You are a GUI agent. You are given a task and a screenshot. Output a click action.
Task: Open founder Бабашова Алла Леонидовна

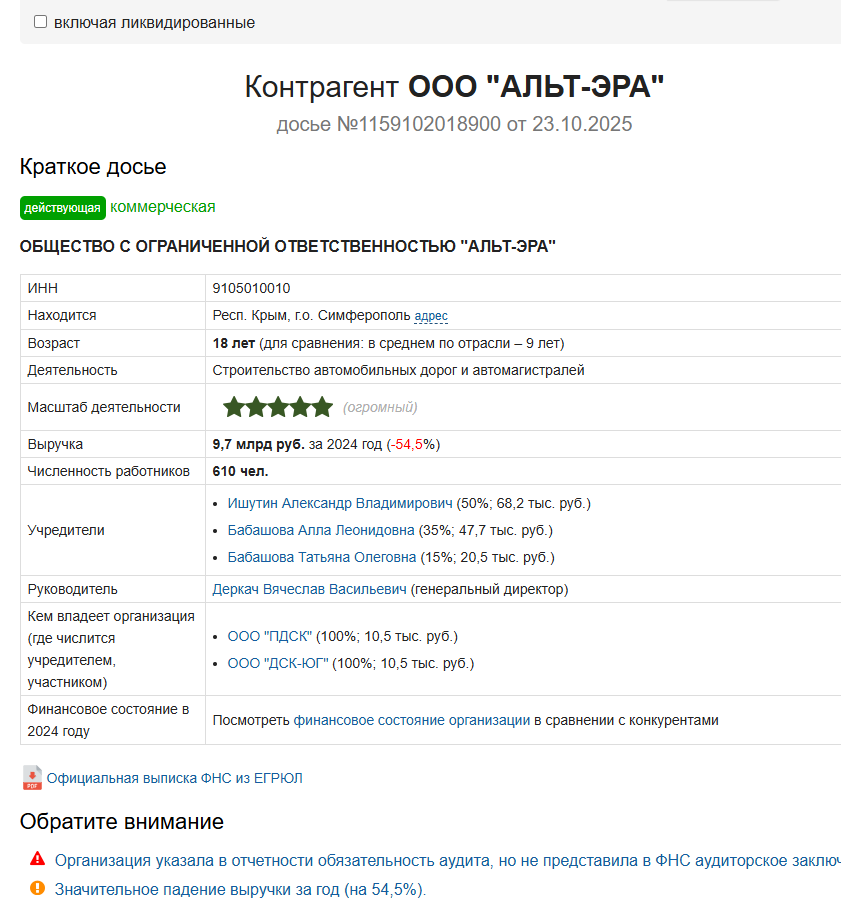321,530
